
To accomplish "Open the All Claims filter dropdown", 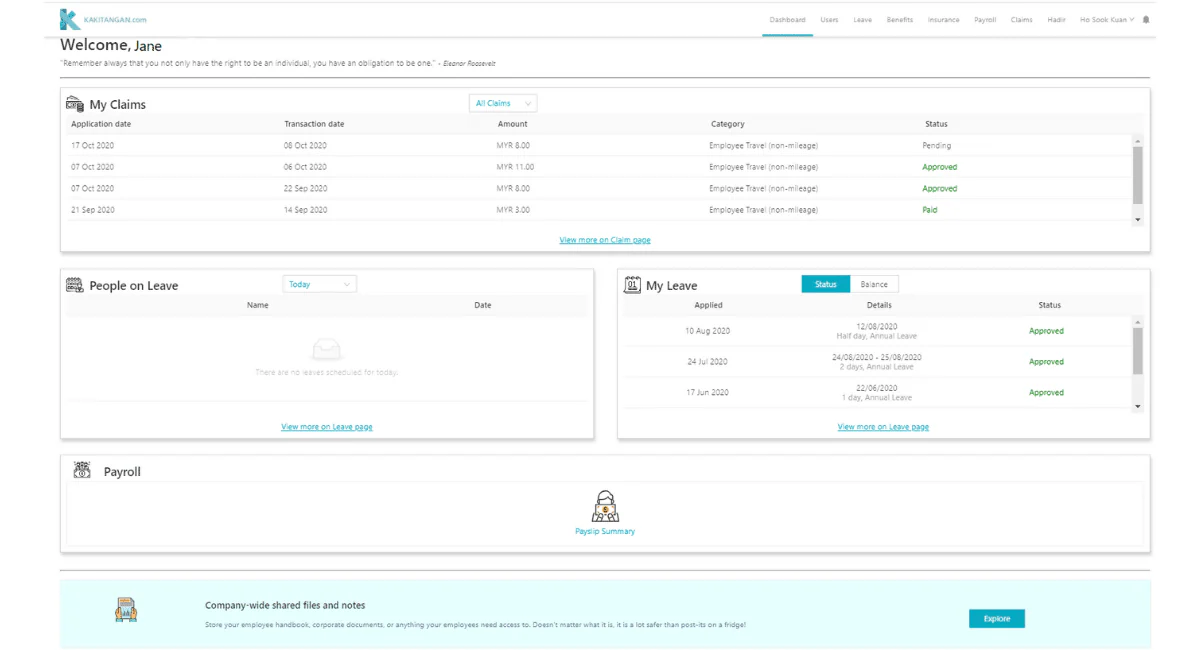I will pyautogui.click(x=503, y=103).
